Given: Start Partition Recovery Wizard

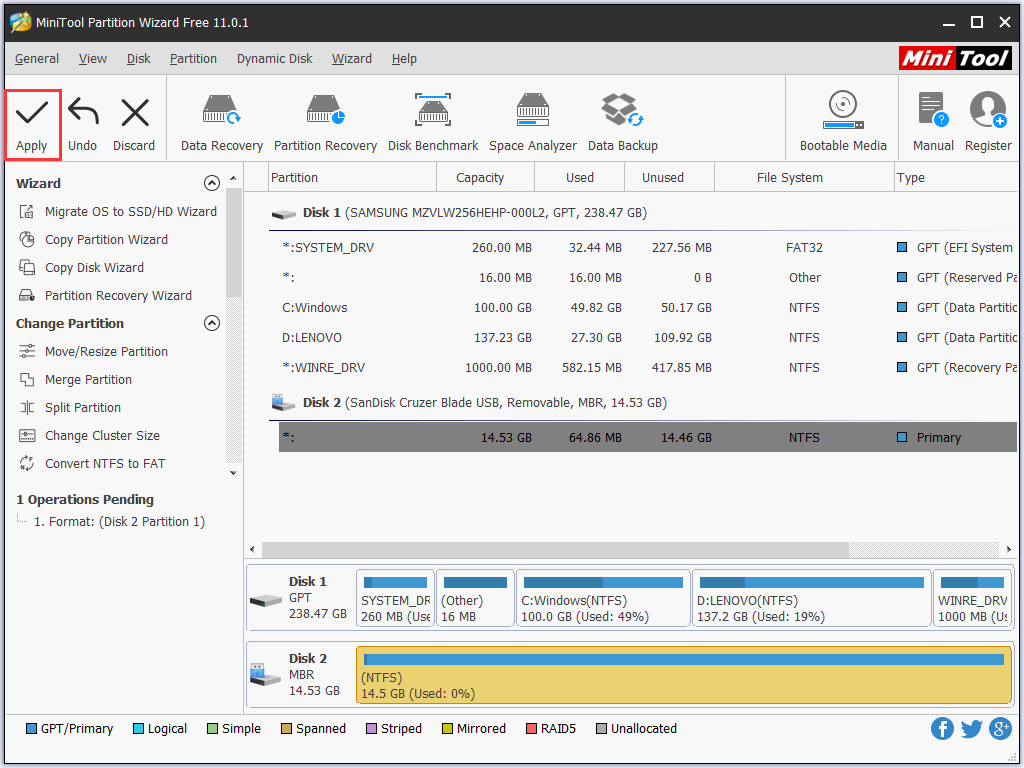Looking at the screenshot, I should [105, 296].
